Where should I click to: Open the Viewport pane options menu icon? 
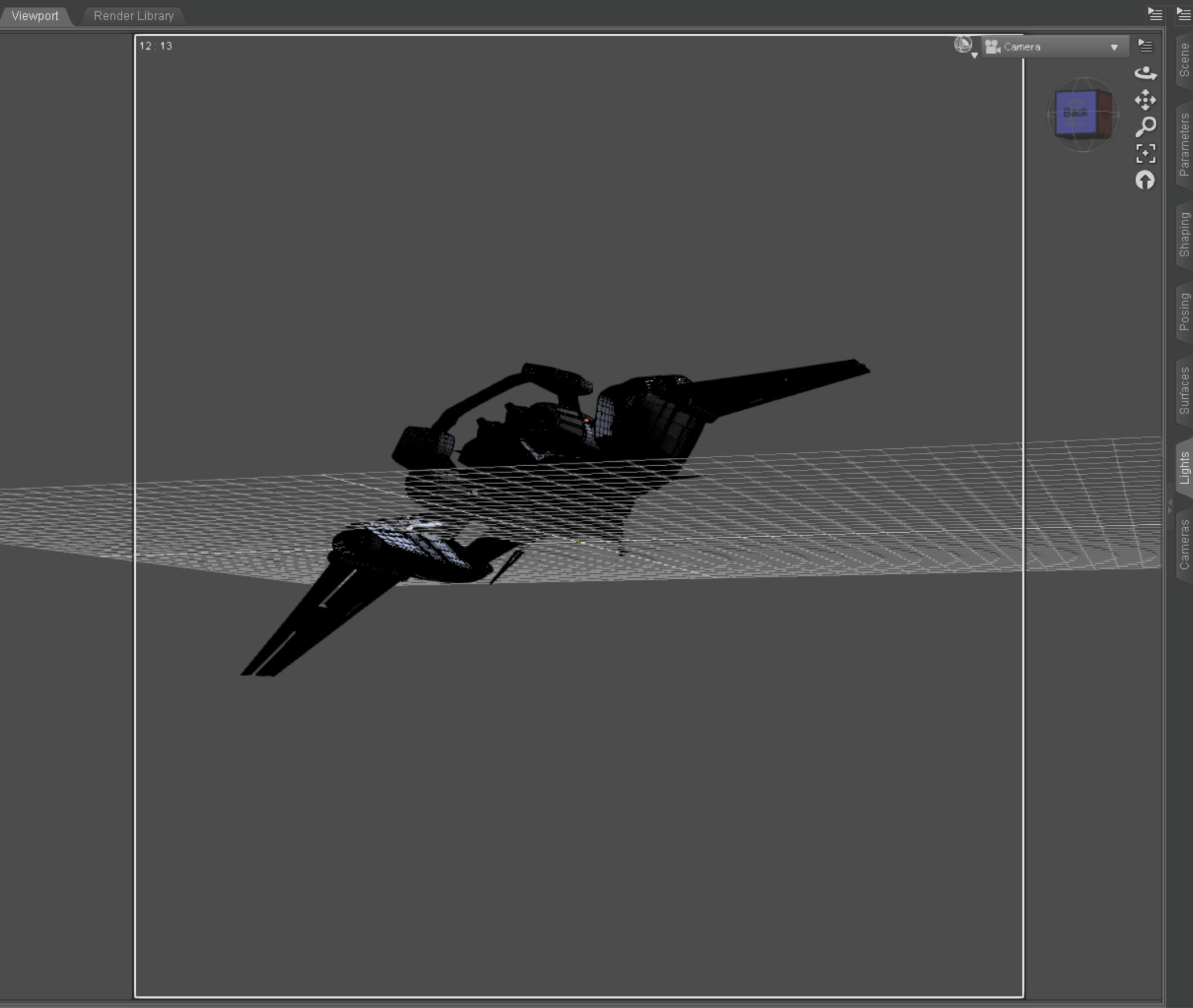click(x=1155, y=14)
